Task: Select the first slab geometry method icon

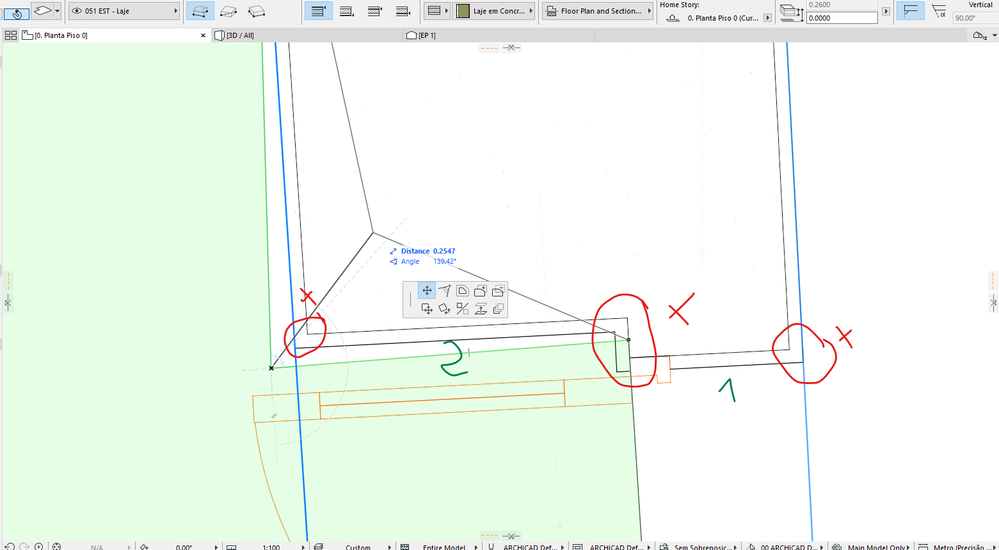Action: [x=200, y=11]
